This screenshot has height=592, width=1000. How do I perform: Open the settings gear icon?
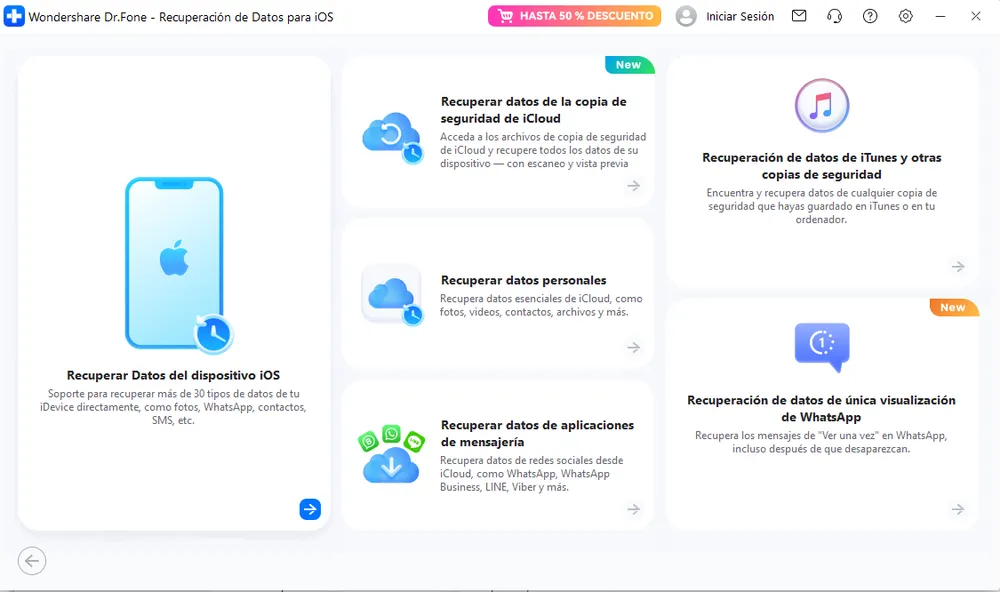906,16
